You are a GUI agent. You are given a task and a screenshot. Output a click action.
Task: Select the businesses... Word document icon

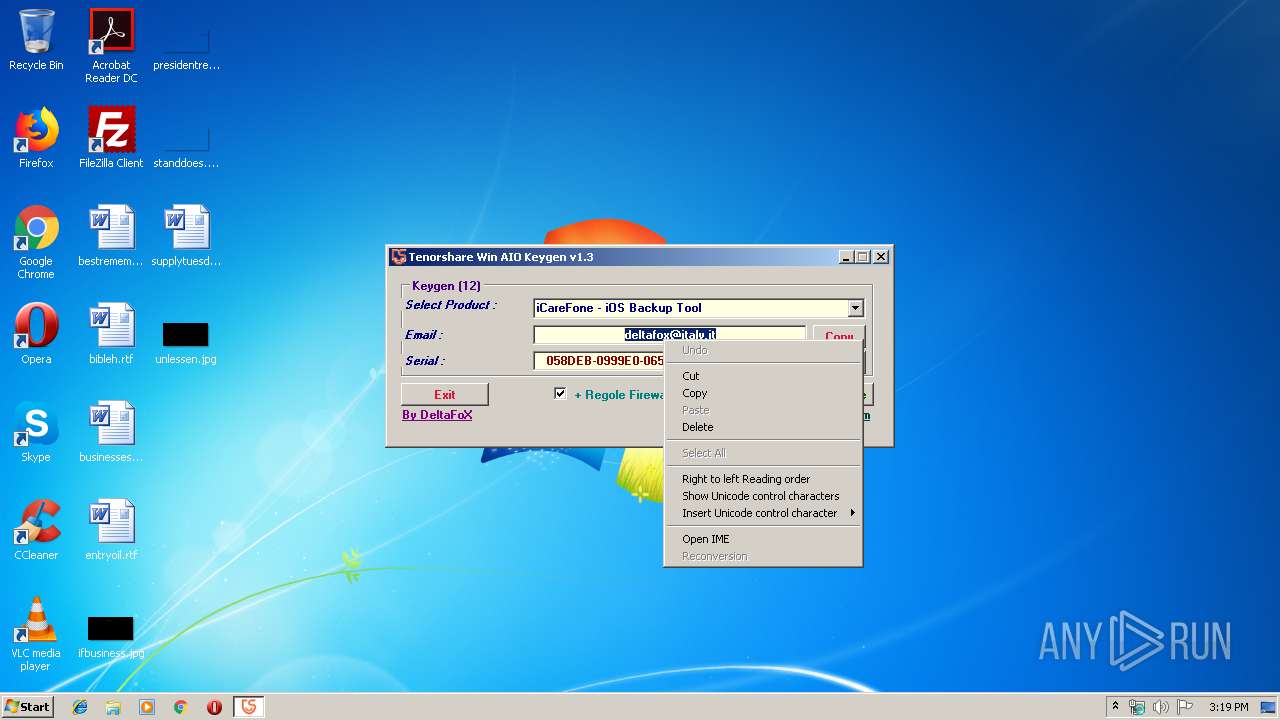click(111, 433)
